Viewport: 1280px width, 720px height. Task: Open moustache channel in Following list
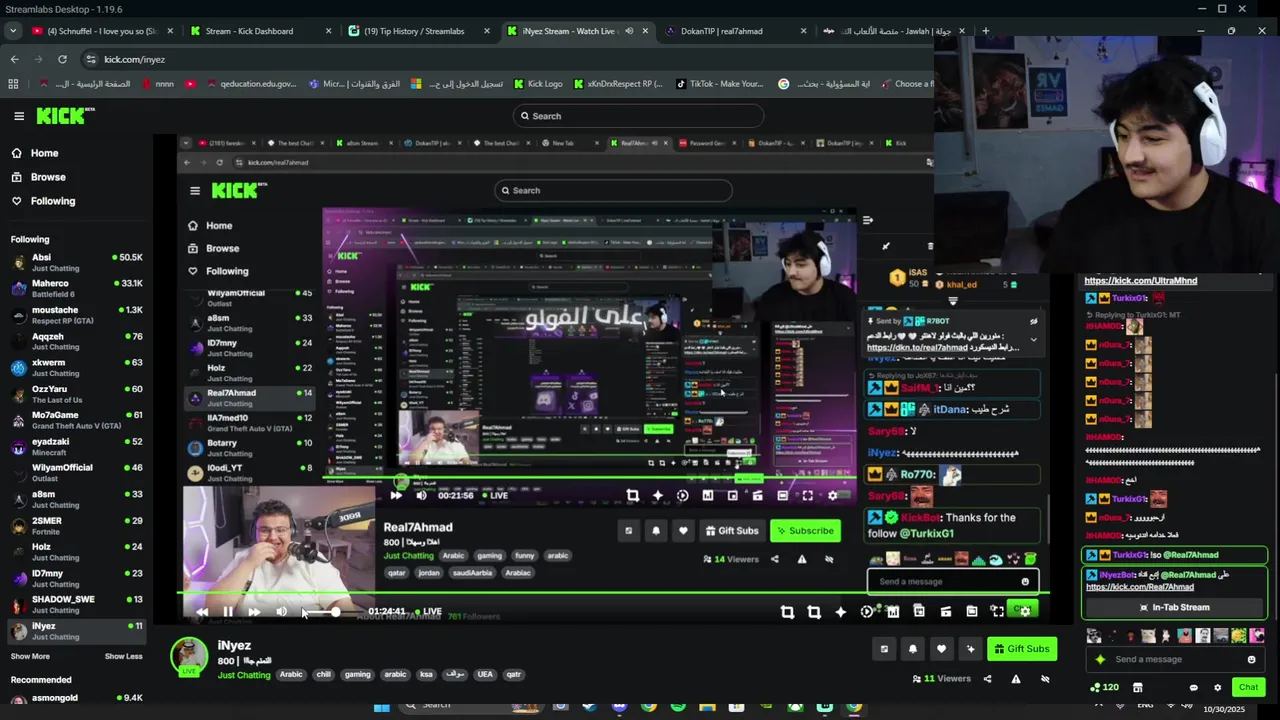[x=76, y=315]
